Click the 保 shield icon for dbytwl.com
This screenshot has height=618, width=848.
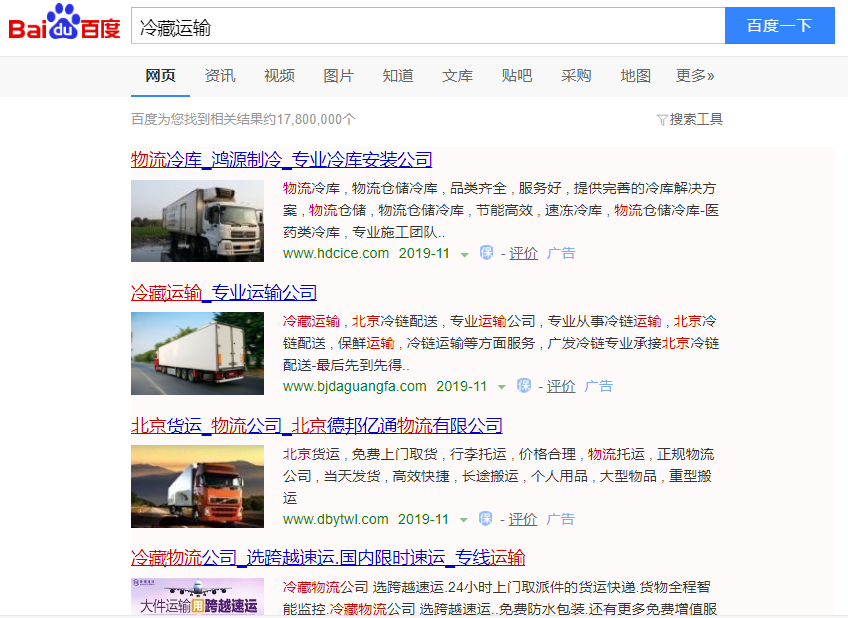coord(485,519)
